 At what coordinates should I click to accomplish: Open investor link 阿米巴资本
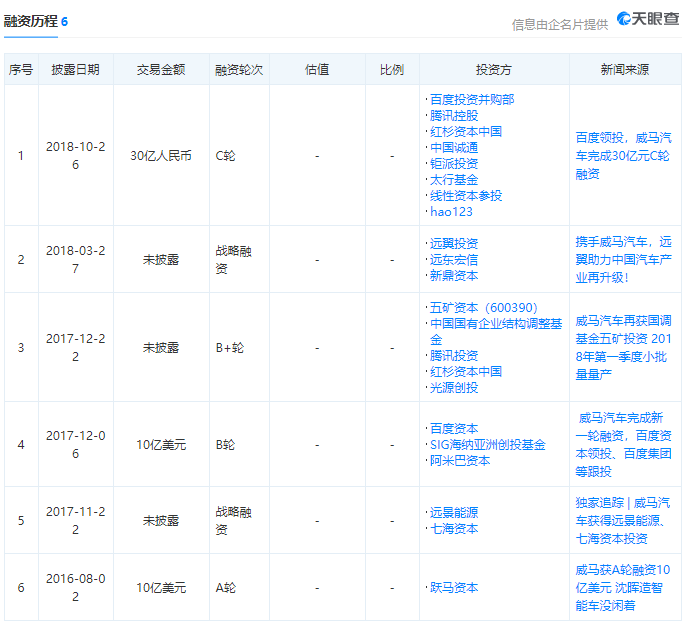[x=460, y=461]
